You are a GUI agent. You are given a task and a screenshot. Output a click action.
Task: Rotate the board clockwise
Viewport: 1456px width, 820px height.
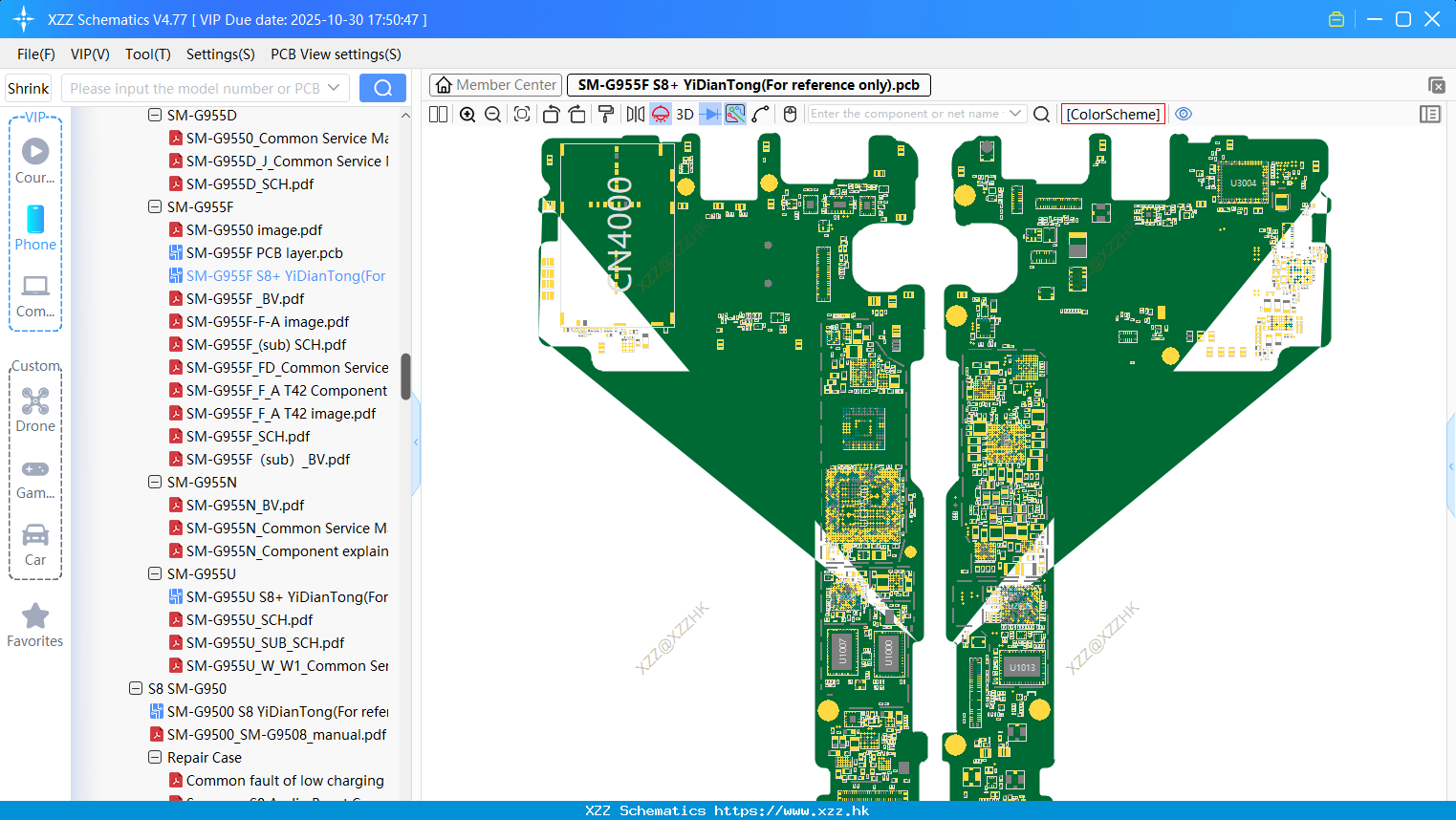tap(577, 114)
